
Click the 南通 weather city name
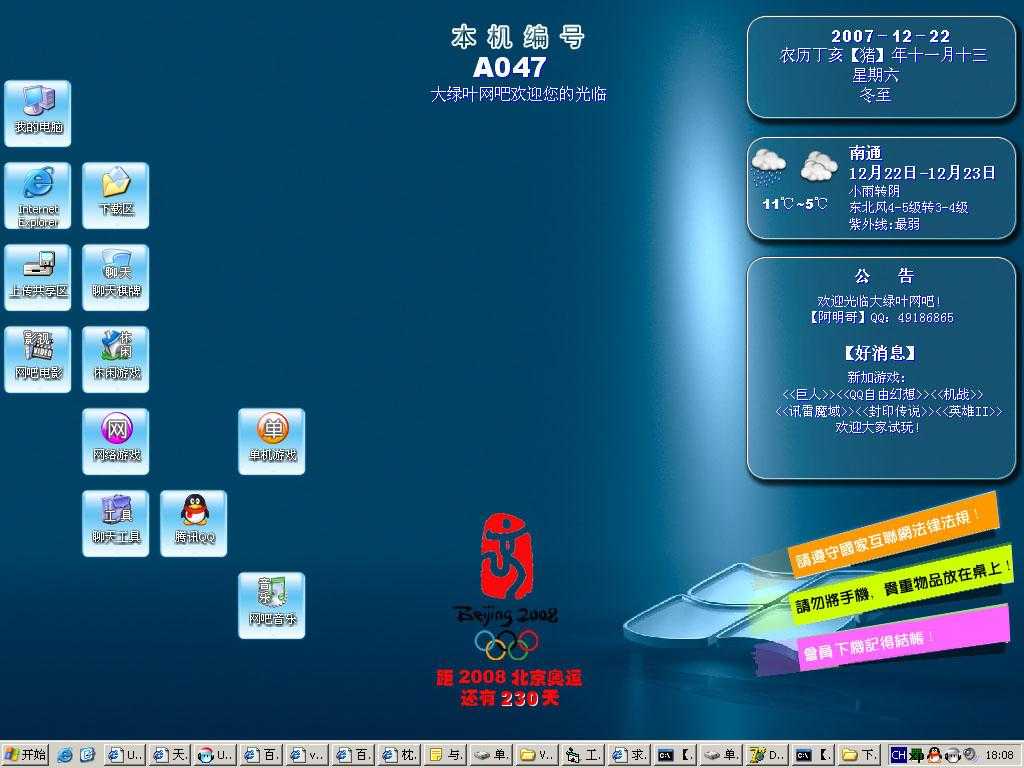(x=865, y=153)
